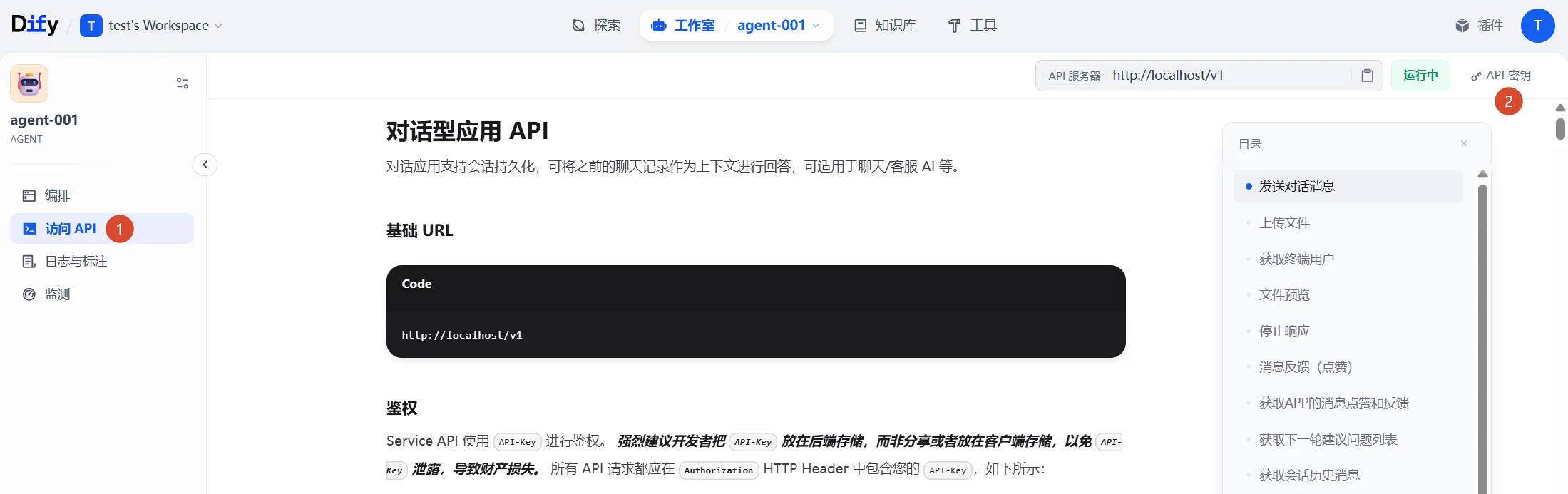The image size is (1568, 494).
Task: Click the 工作室 robot icon
Action: pos(659,26)
